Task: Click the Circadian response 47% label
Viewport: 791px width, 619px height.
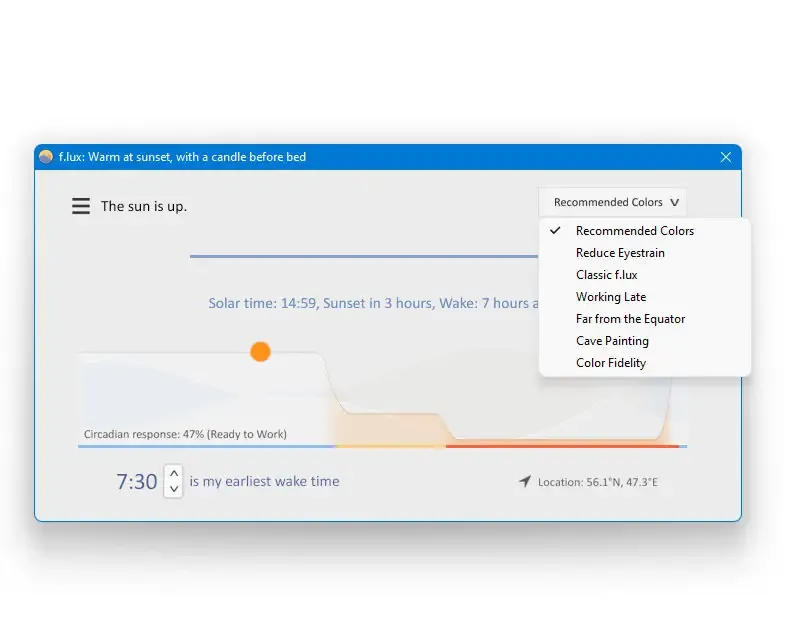Action: (x=185, y=434)
